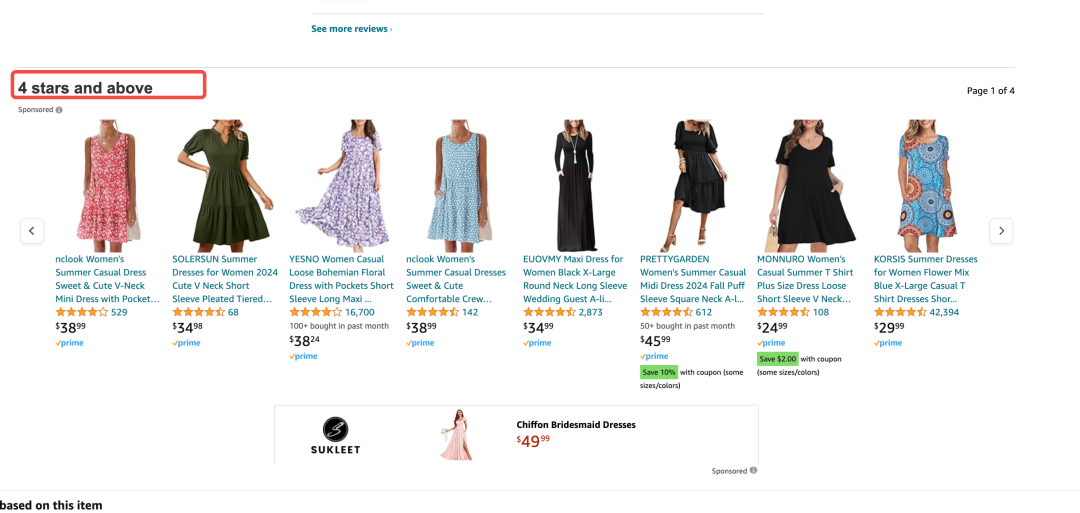
Task: Open the See more reviews link
Action: [x=351, y=29]
